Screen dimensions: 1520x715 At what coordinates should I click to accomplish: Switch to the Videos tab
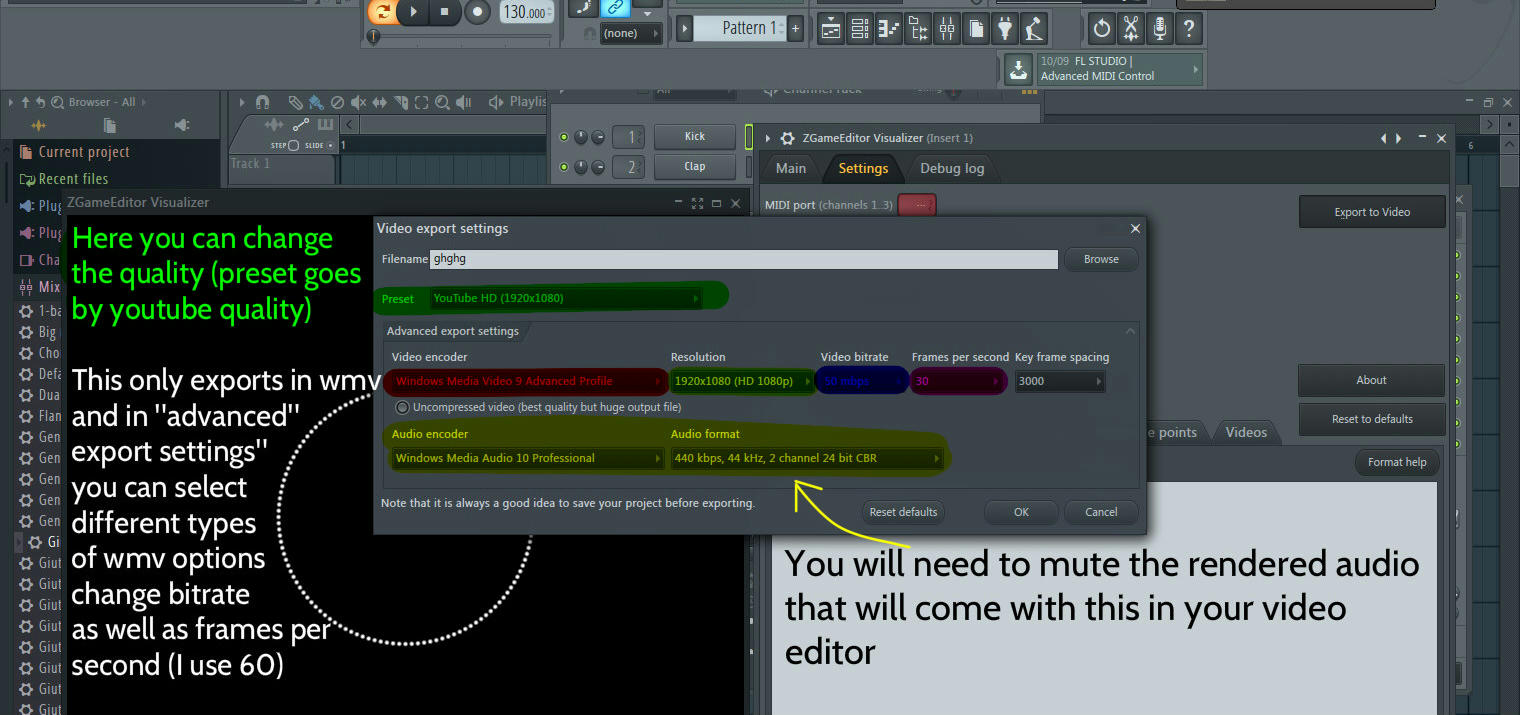point(1246,432)
